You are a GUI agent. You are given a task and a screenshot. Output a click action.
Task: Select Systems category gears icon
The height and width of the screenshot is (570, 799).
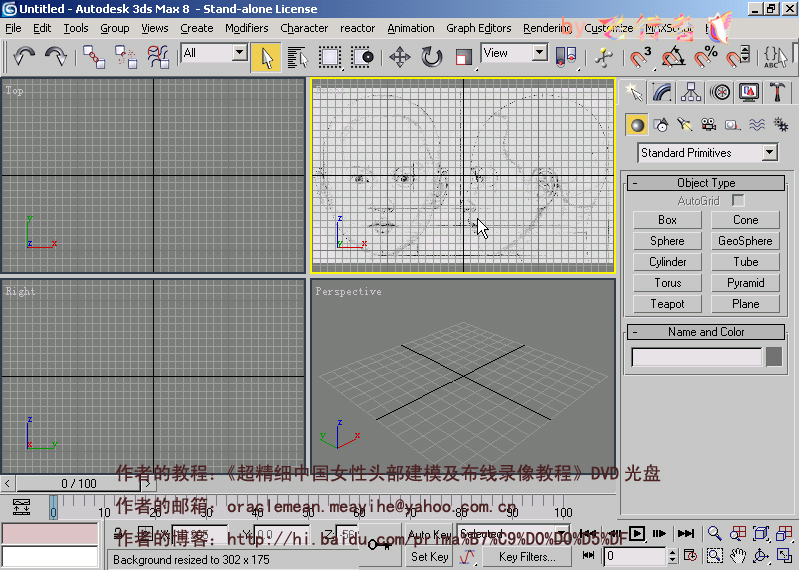pos(781,125)
